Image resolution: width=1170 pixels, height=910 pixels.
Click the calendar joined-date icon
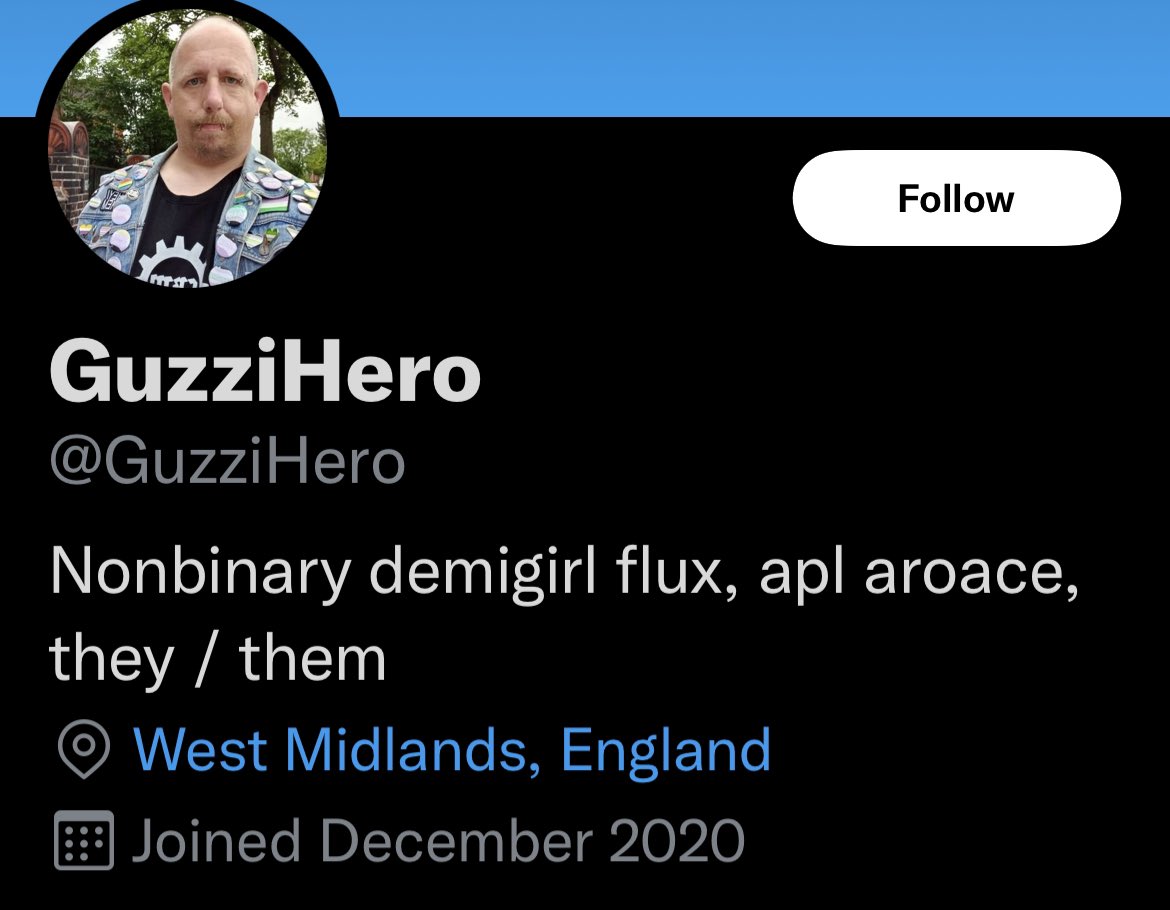pos(84,840)
